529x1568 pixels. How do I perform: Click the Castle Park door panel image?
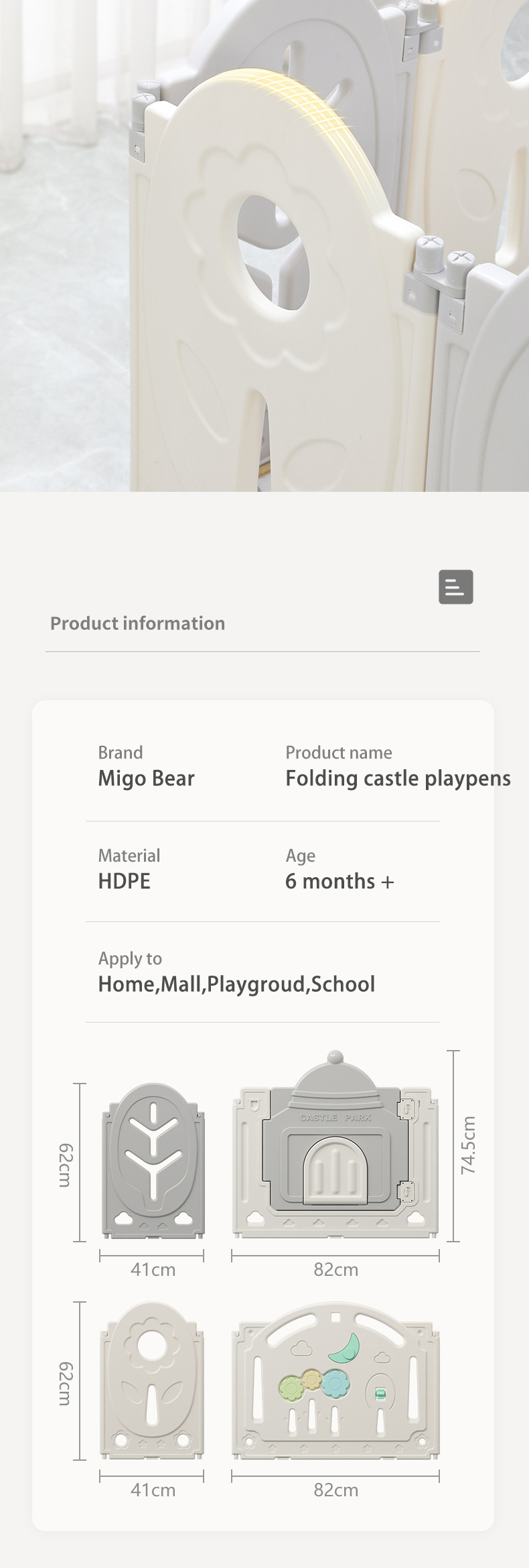tap(335, 1144)
